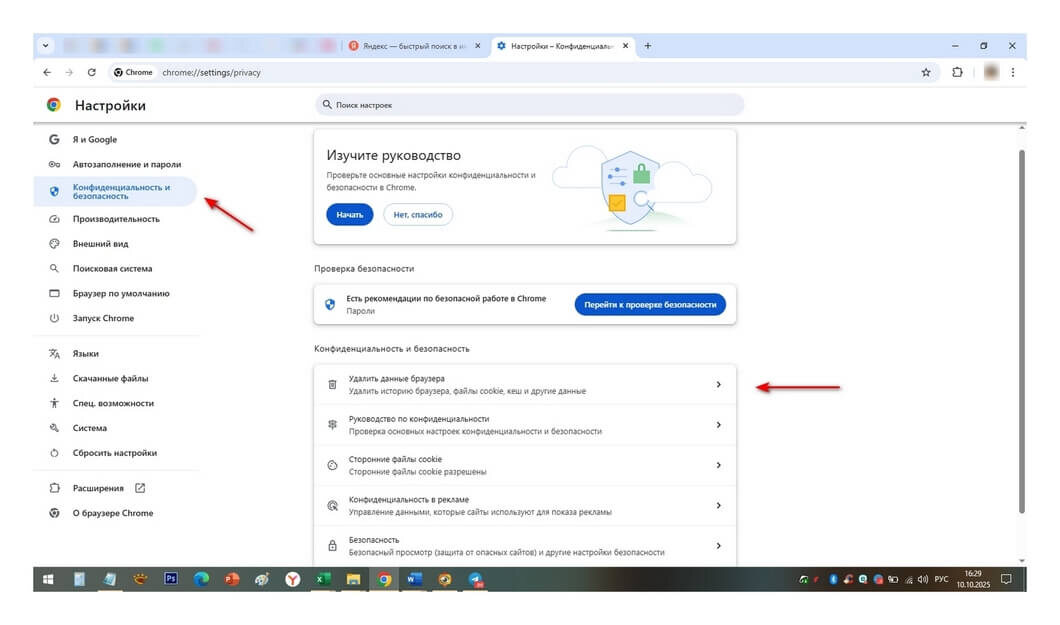Screen dimensions: 1060x625
Task: Select Конфиденциальность и безопасность in sidebar
Action: point(115,192)
